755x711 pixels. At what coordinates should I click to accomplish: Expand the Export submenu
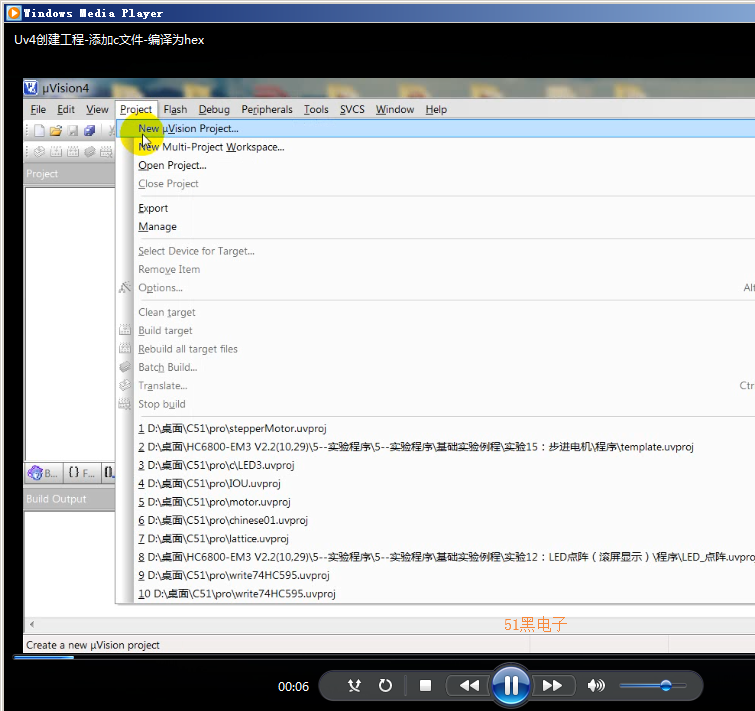click(436, 208)
